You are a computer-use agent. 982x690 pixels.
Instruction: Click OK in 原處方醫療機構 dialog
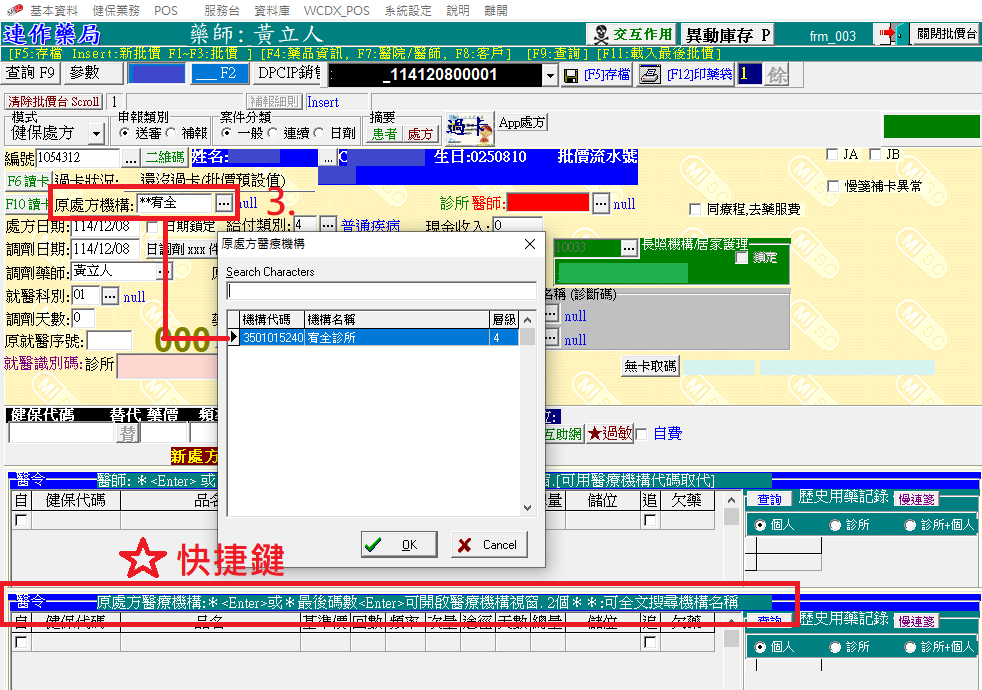[x=399, y=545]
